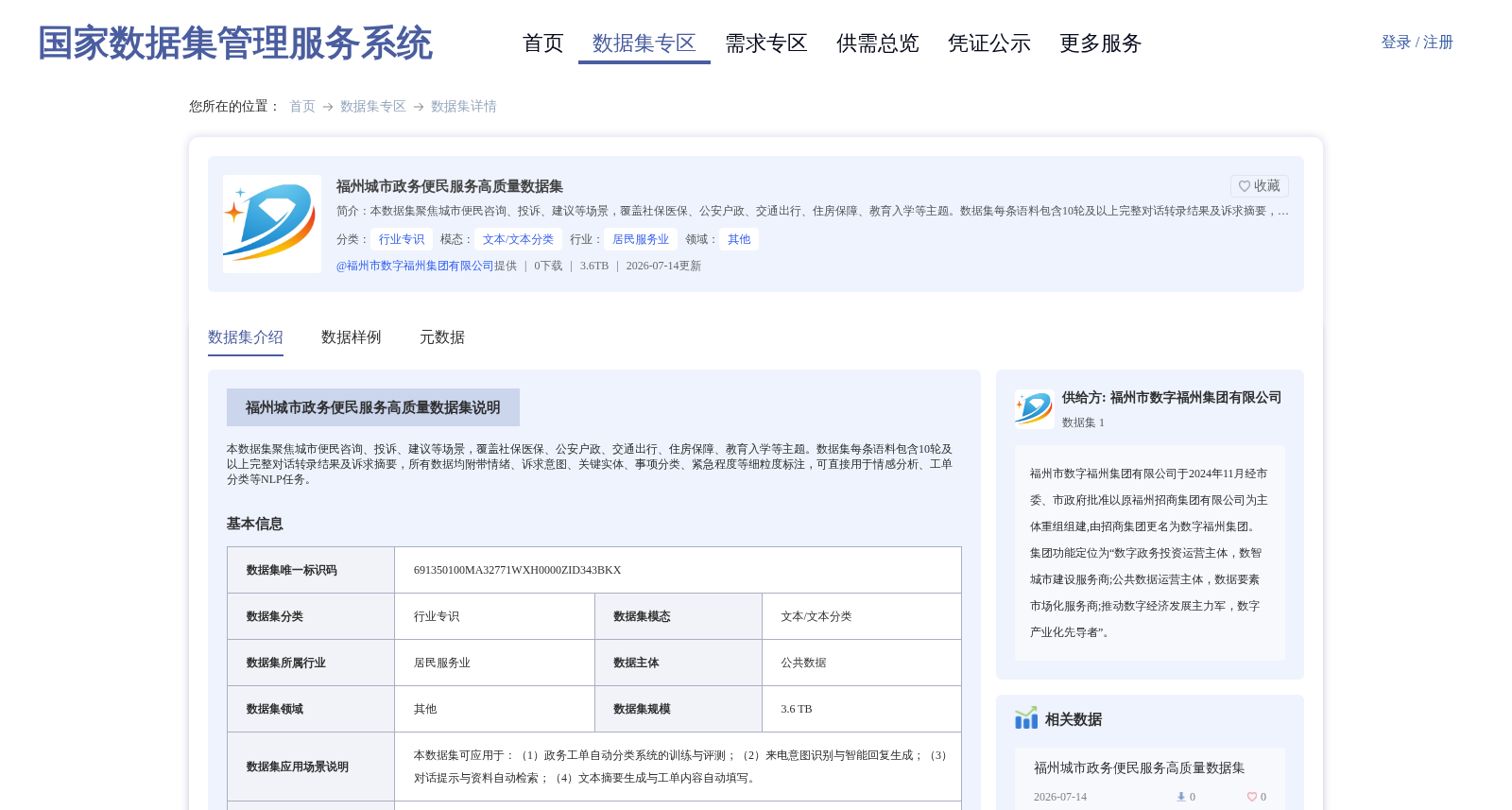Viewport: 1512px width, 810px height.
Task: Open 数据集专区 navigation tab
Action: (x=644, y=43)
